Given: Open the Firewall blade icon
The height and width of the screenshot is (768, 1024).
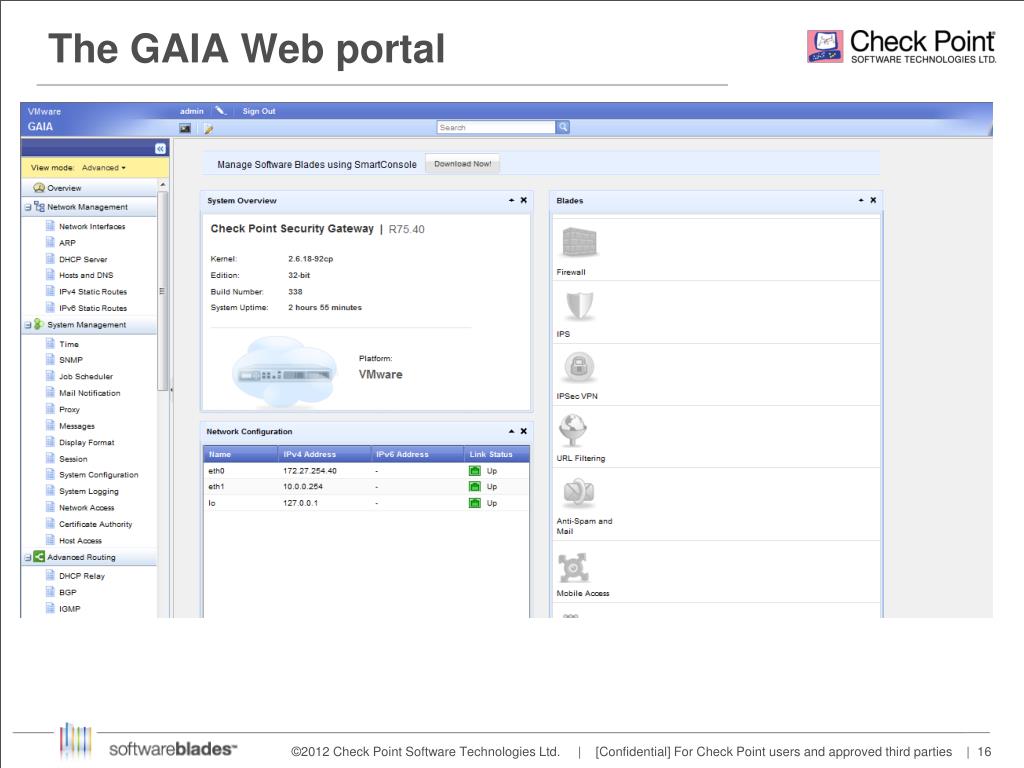Looking at the screenshot, I should (579, 242).
